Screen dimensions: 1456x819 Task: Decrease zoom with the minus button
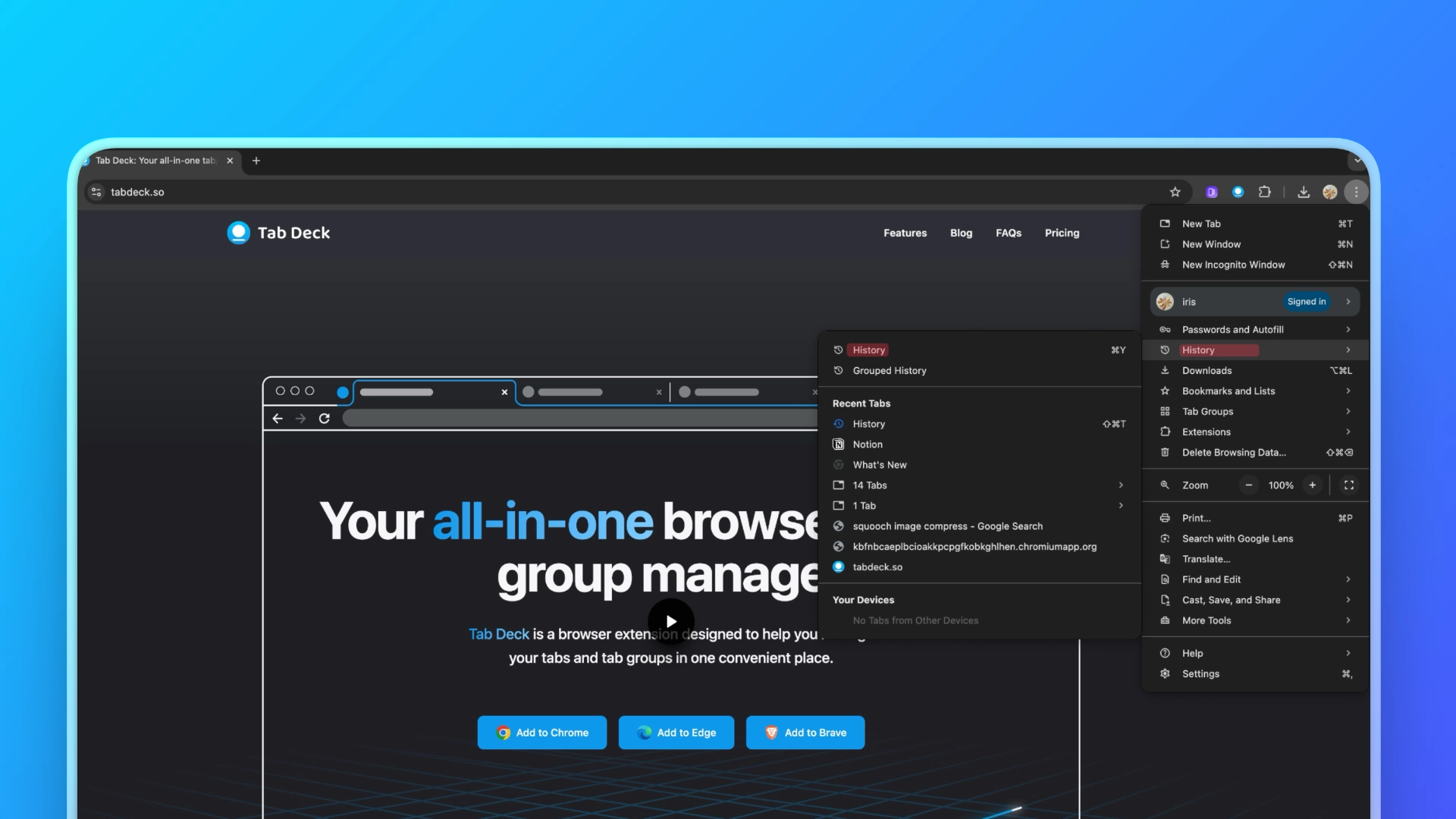1248,485
